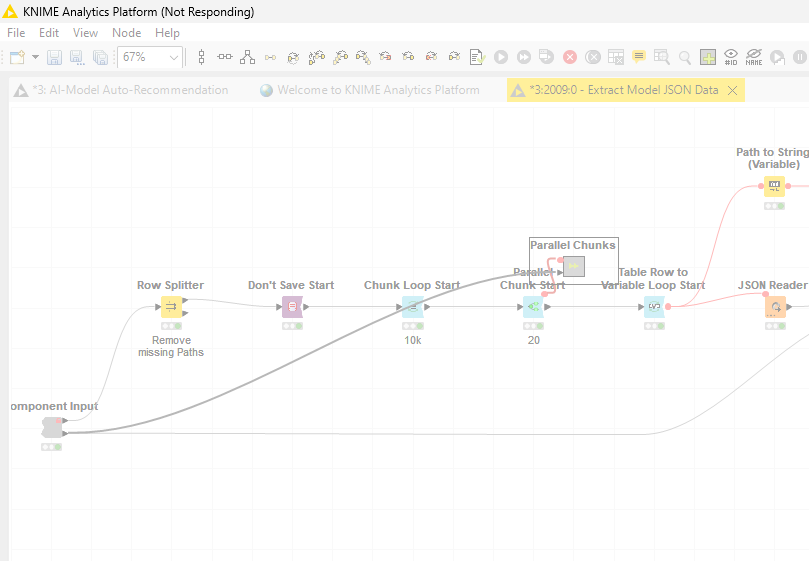Select the Path to String (Variable) node
This screenshot has width=809, height=561.
[x=774, y=186]
